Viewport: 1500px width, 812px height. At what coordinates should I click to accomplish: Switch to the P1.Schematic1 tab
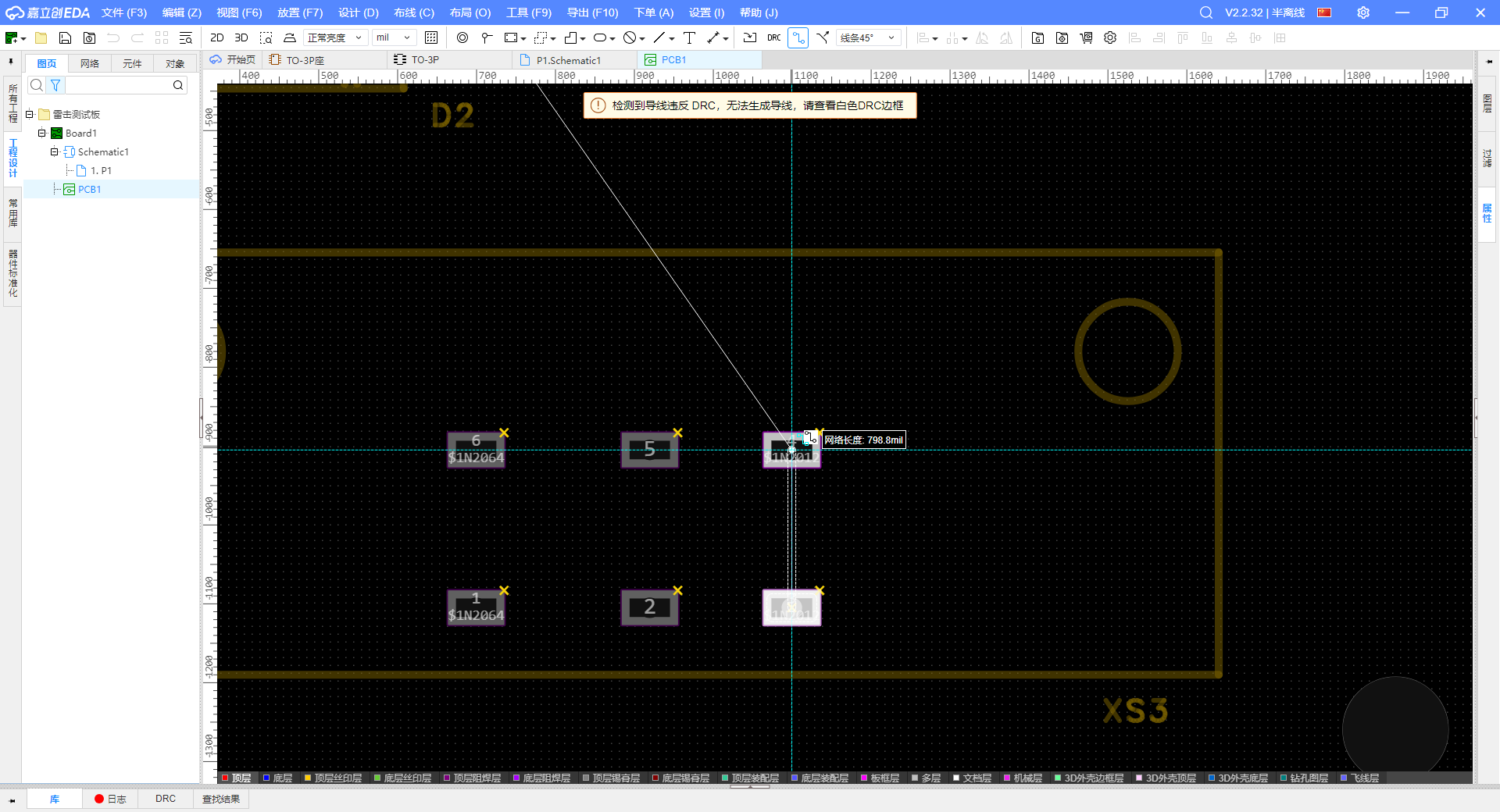coord(568,60)
